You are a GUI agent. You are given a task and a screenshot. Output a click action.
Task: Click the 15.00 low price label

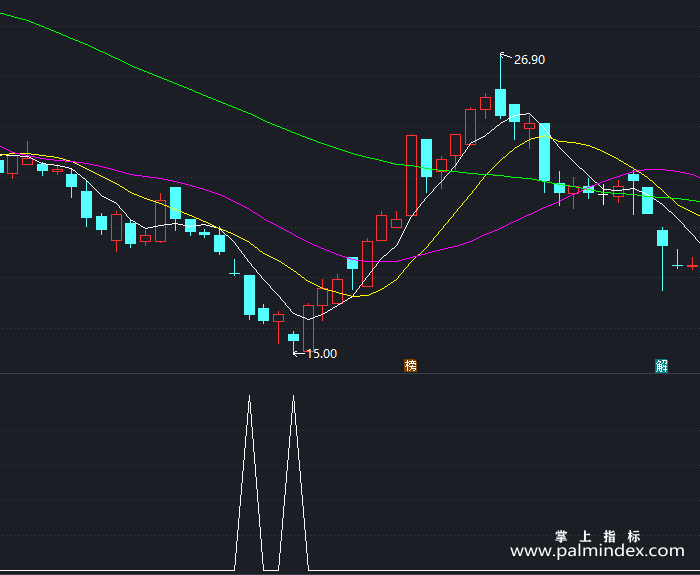pos(322,354)
